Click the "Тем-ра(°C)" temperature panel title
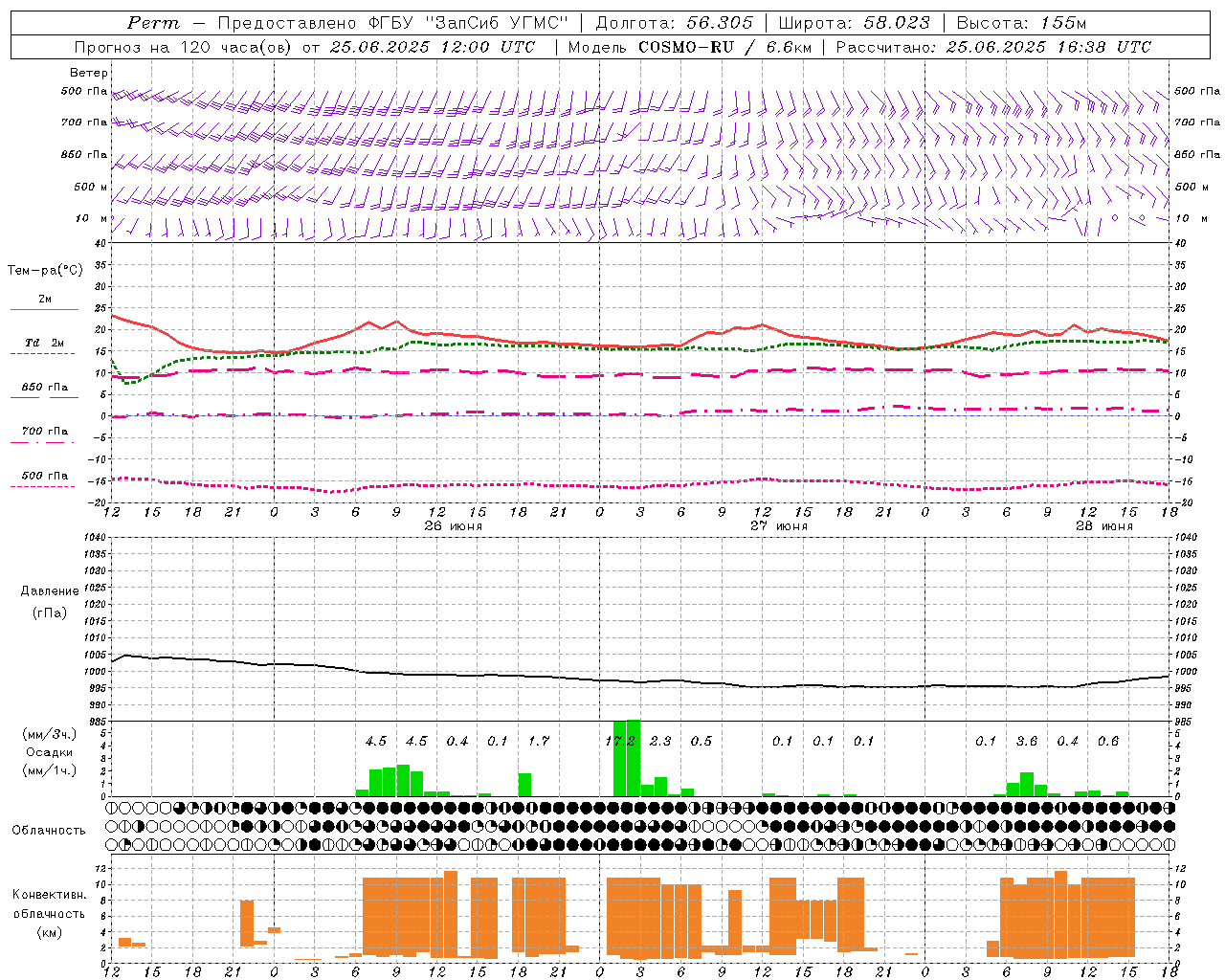The width and height of the screenshot is (1225, 980). (45, 271)
